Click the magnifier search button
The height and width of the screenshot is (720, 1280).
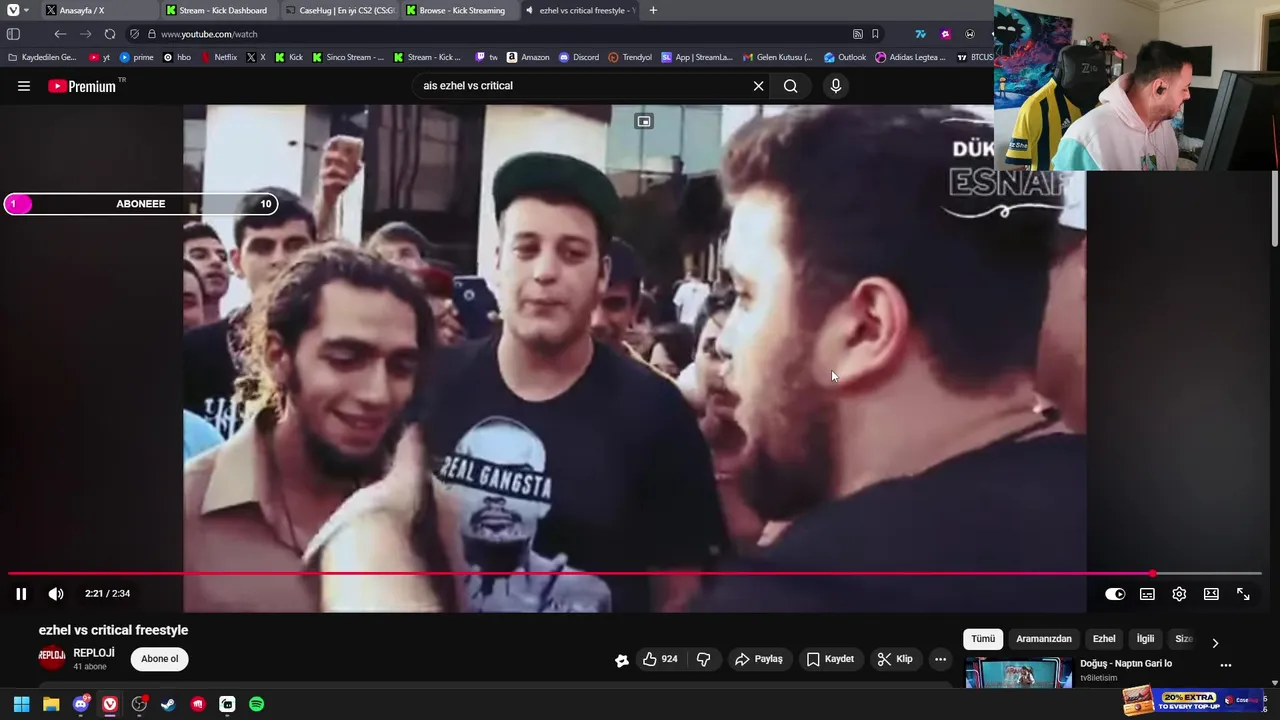(791, 86)
